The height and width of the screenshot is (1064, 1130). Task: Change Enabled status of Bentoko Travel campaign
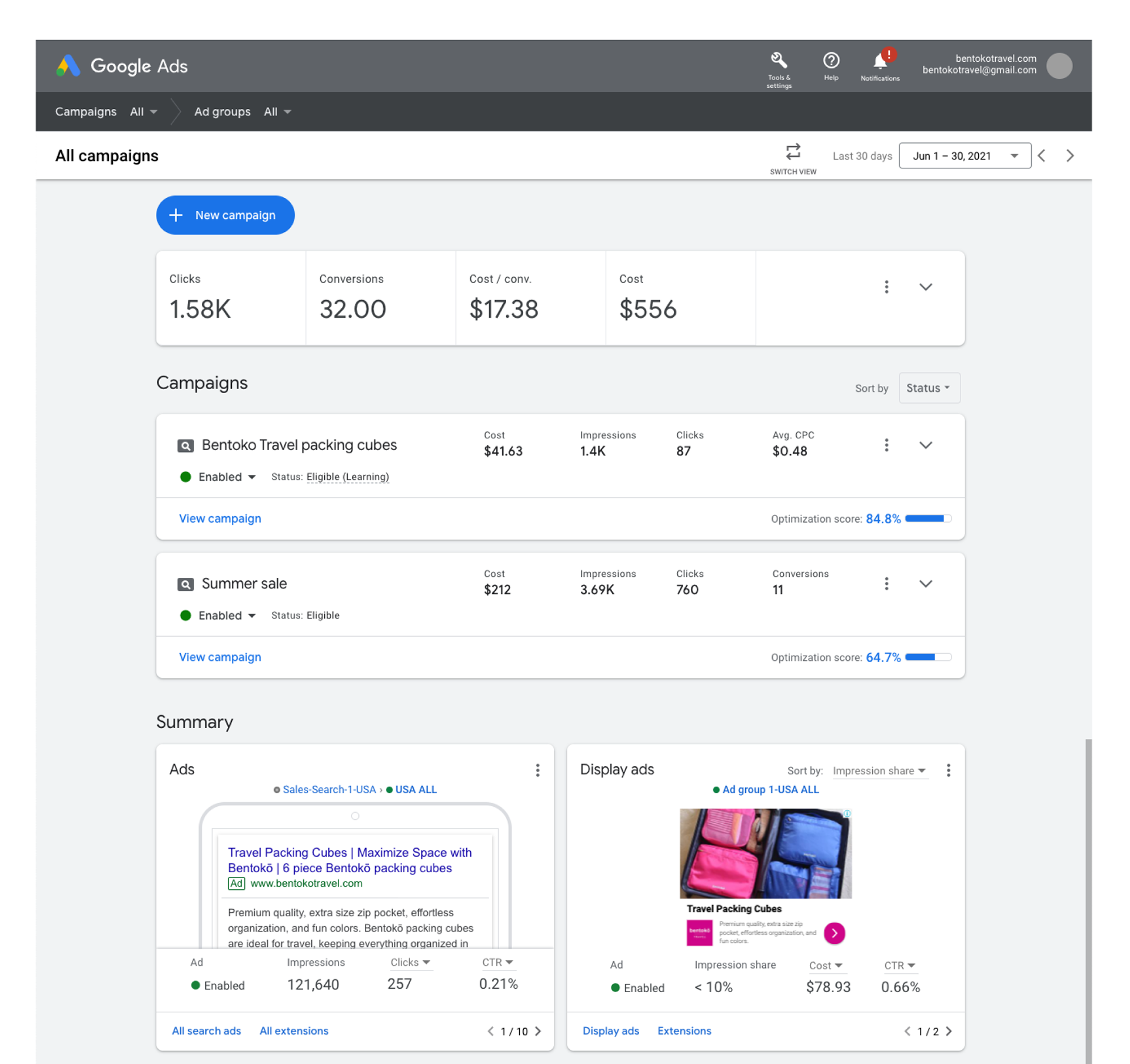[227, 477]
